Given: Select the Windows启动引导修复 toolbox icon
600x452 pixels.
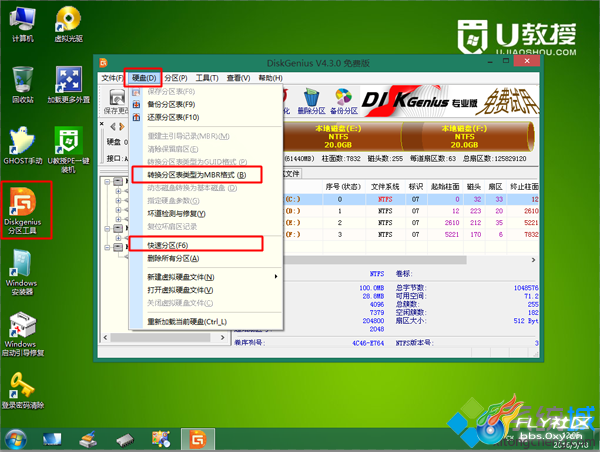Looking at the screenshot, I should [x=23, y=334].
